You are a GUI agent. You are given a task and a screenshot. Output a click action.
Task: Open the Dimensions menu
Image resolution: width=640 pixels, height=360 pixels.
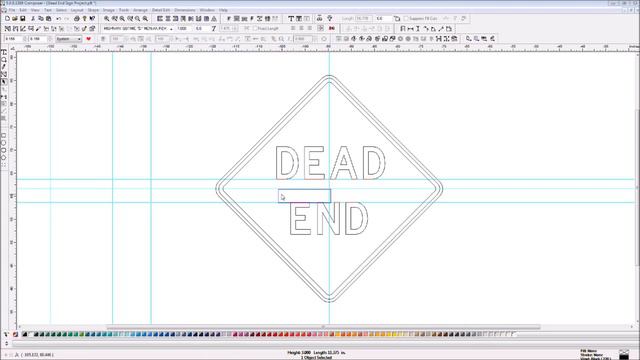pos(184,10)
